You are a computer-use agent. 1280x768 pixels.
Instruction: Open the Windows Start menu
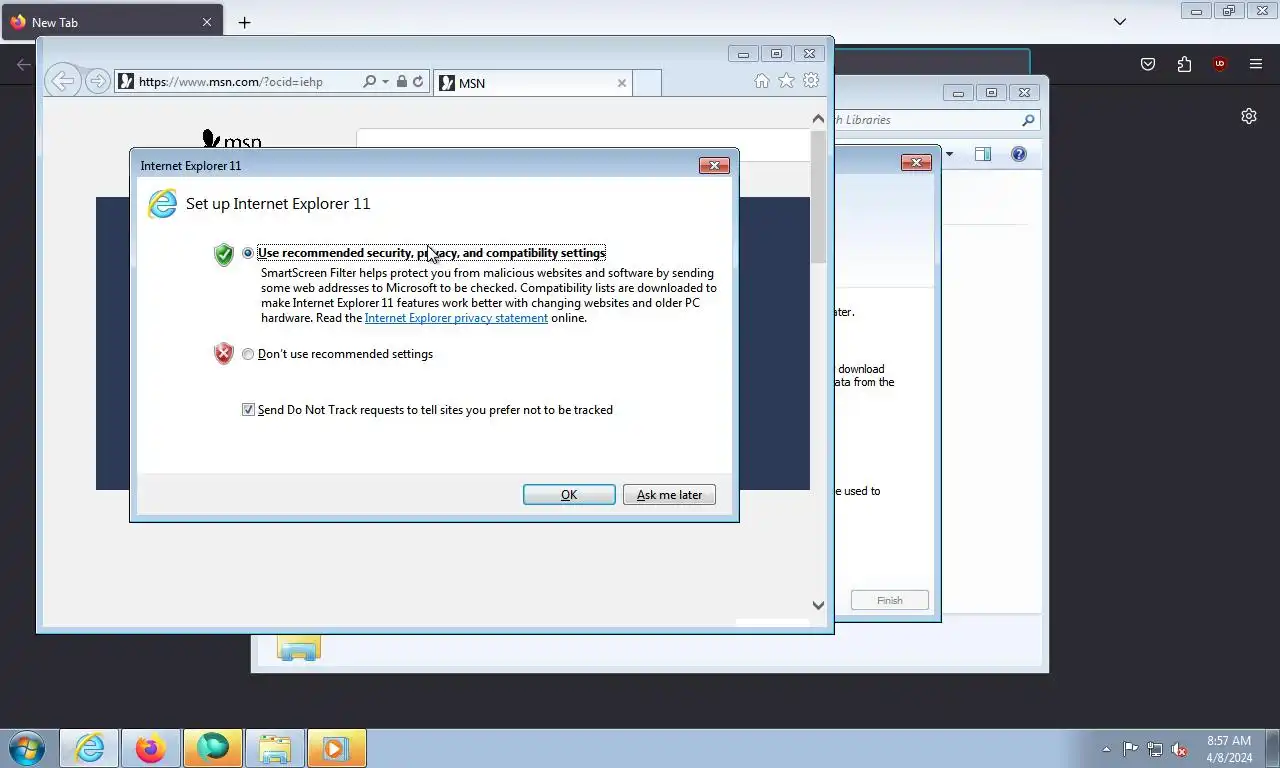pos(26,748)
